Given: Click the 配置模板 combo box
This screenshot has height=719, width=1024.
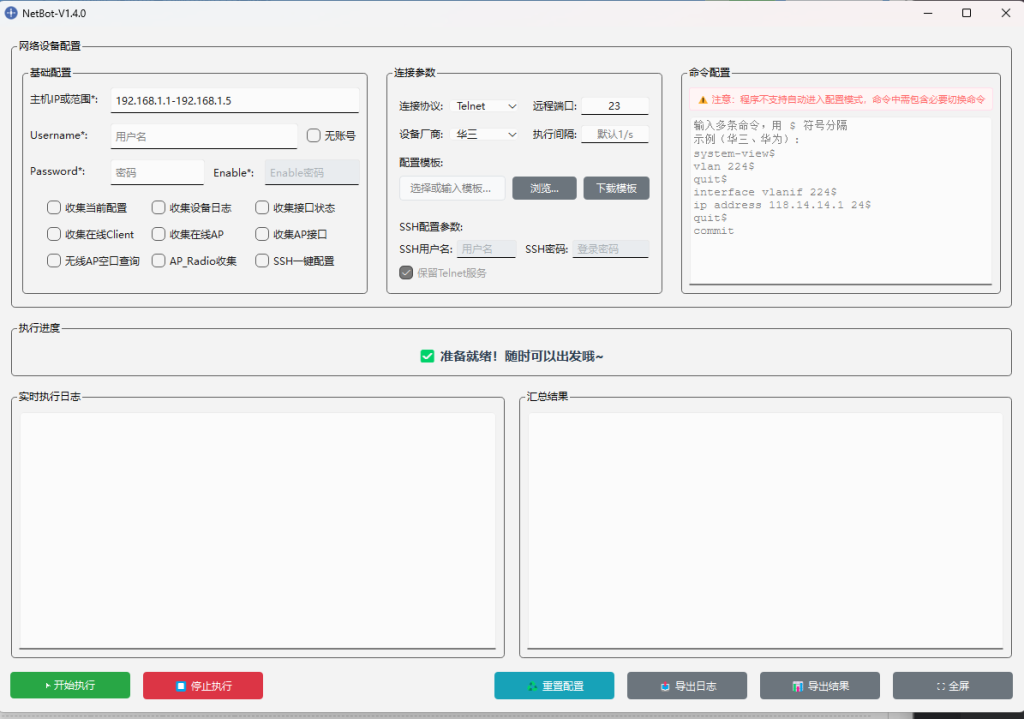Looking at the screenshot, I should point(452,188).
